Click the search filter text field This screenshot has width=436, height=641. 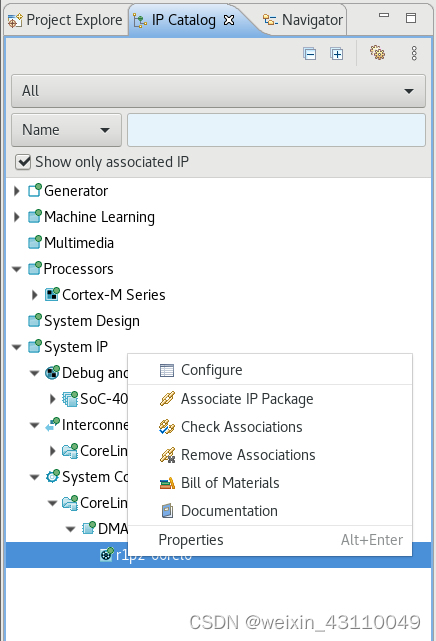pyautogui.click(x=276, y=130)
